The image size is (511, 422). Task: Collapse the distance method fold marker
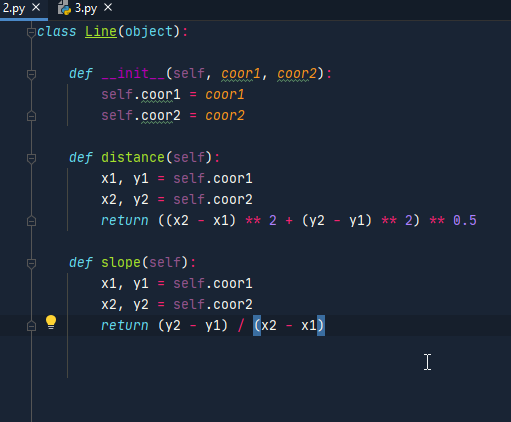click(x=31, y=158)
